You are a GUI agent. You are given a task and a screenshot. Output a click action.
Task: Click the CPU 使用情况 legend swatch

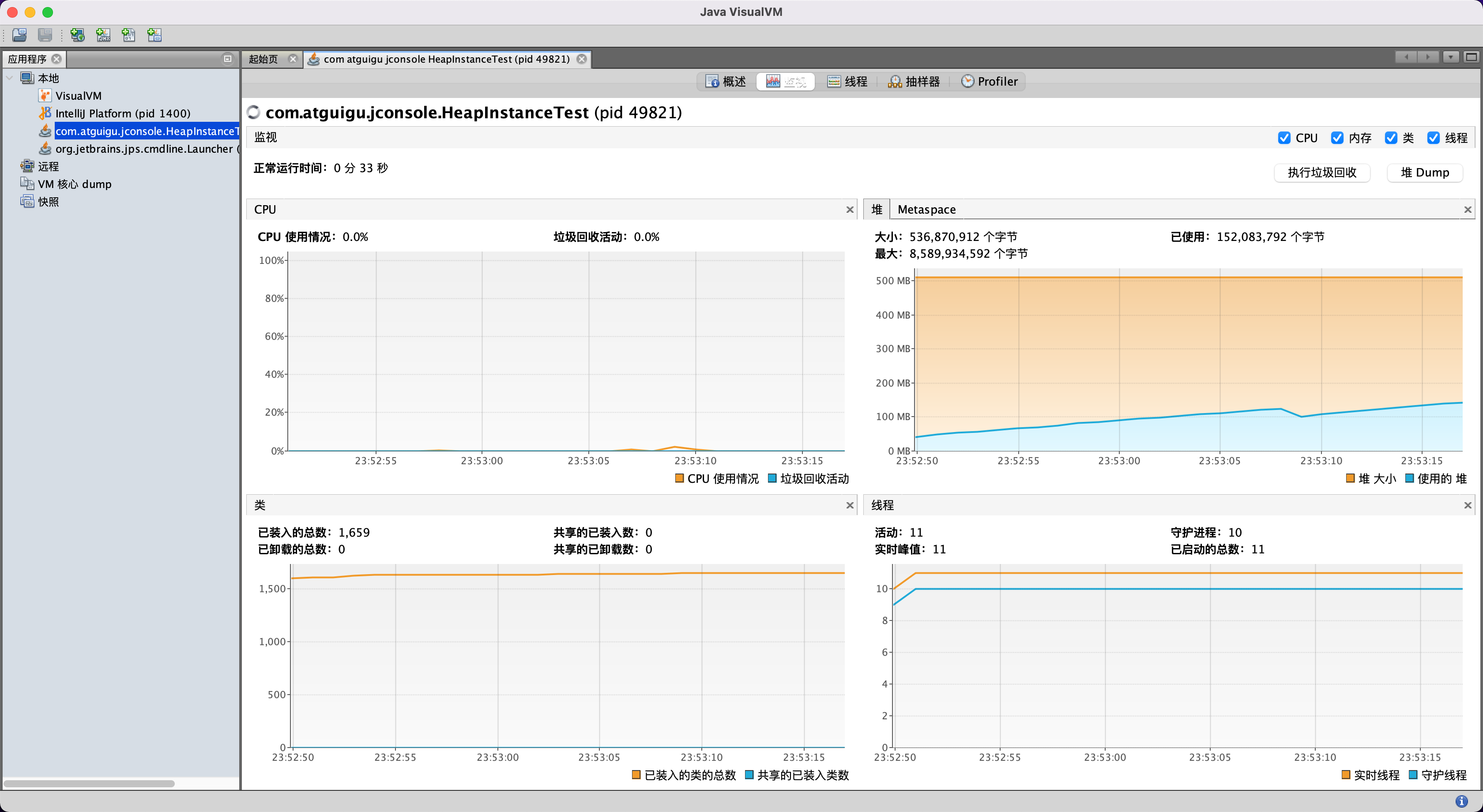679,478
